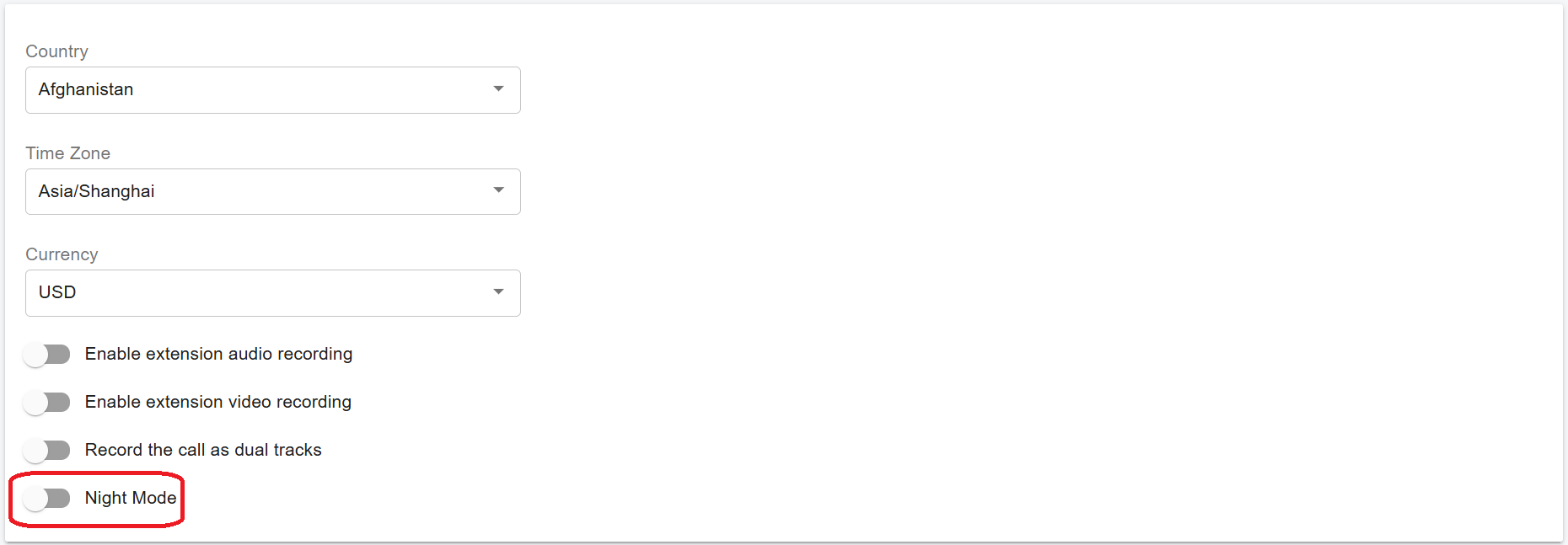1568x545 pixels.
Task: Click the Night Mode label text
Action: pyautogui.click(x=131, y=499)
